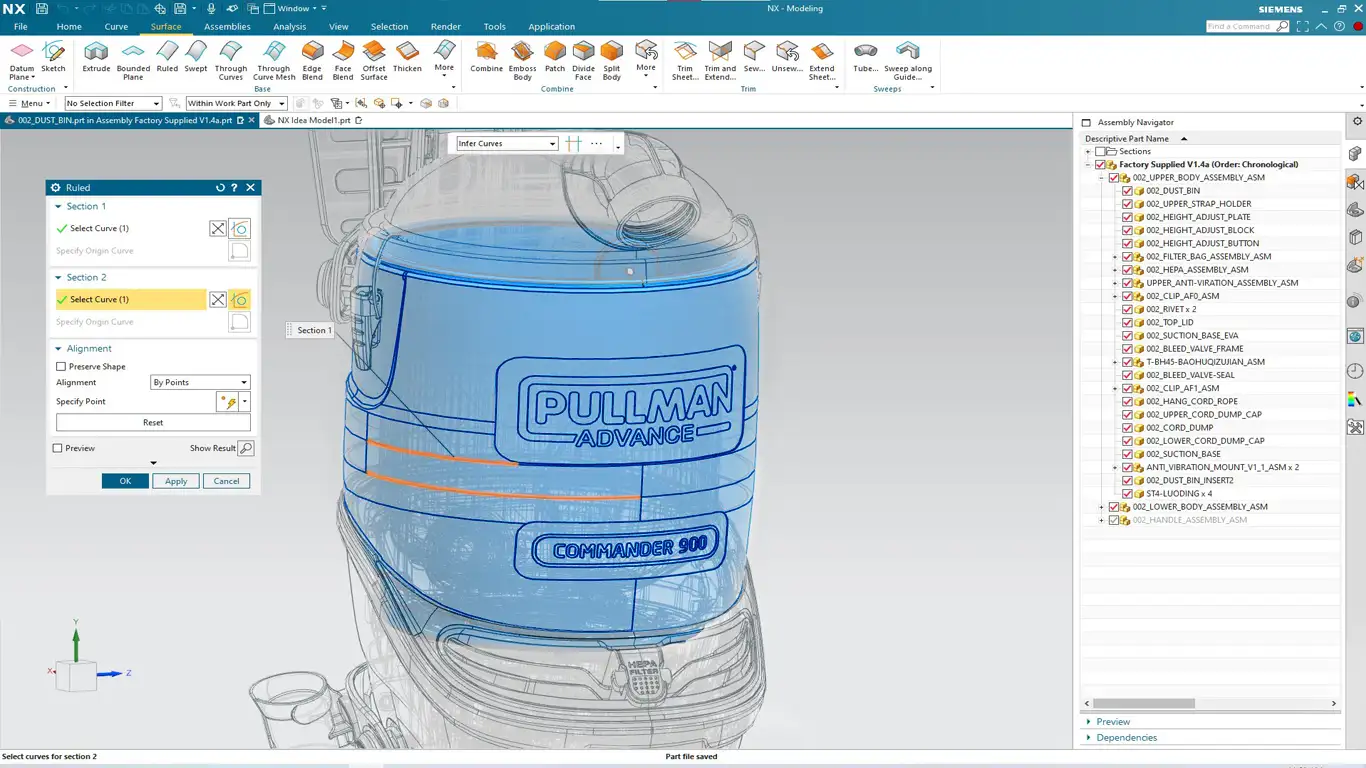Enable the Preserve Shape checkbox
This screenshot has height=768, width=1366.
pos(61,366)
